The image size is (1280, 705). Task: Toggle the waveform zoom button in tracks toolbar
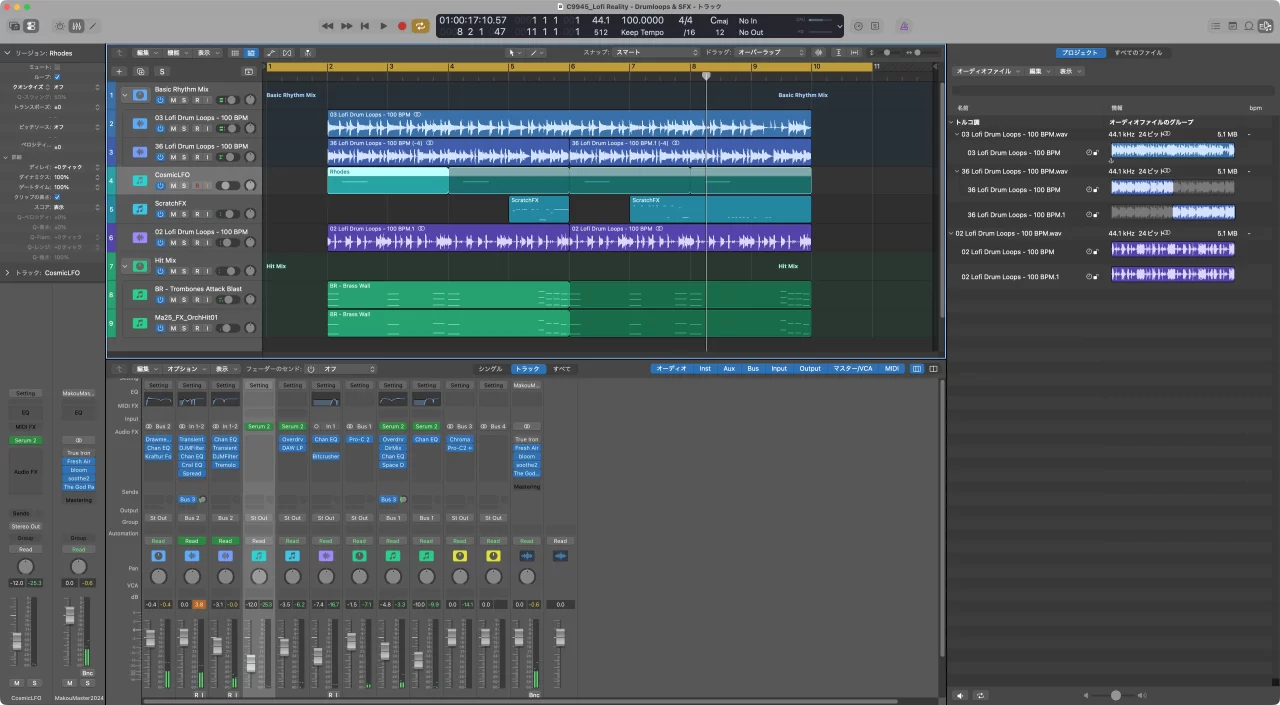(x=820, y=52)
